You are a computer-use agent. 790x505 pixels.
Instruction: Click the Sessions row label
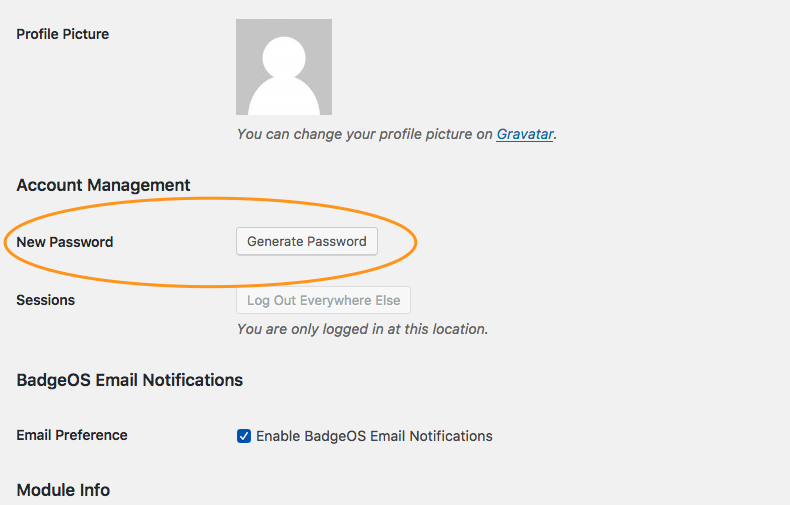[x=45, y=300]
